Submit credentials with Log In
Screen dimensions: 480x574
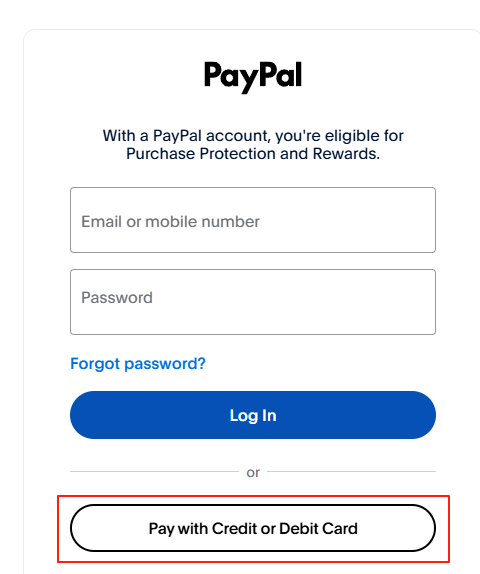click(253, 415)
